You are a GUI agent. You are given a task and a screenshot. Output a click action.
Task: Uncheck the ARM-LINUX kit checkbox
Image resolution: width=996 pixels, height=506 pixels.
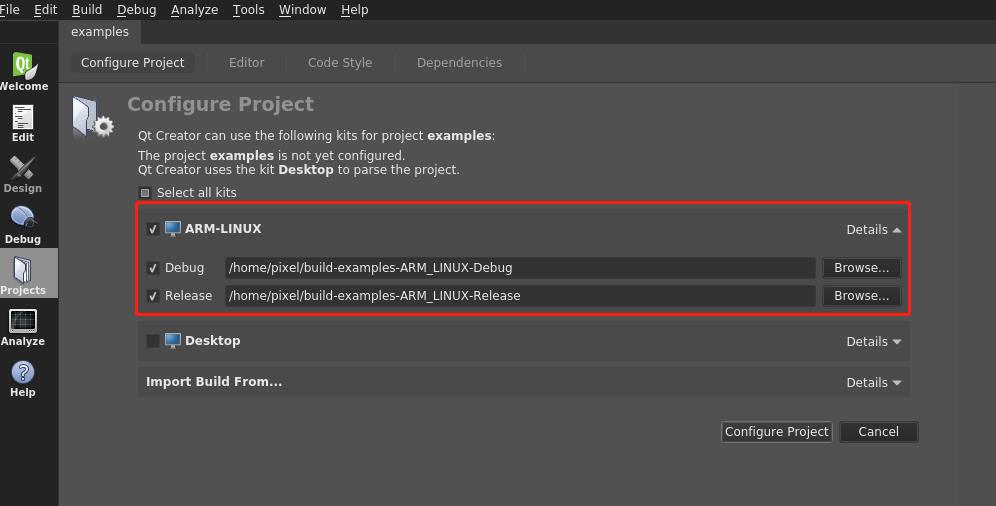[152, 229]
